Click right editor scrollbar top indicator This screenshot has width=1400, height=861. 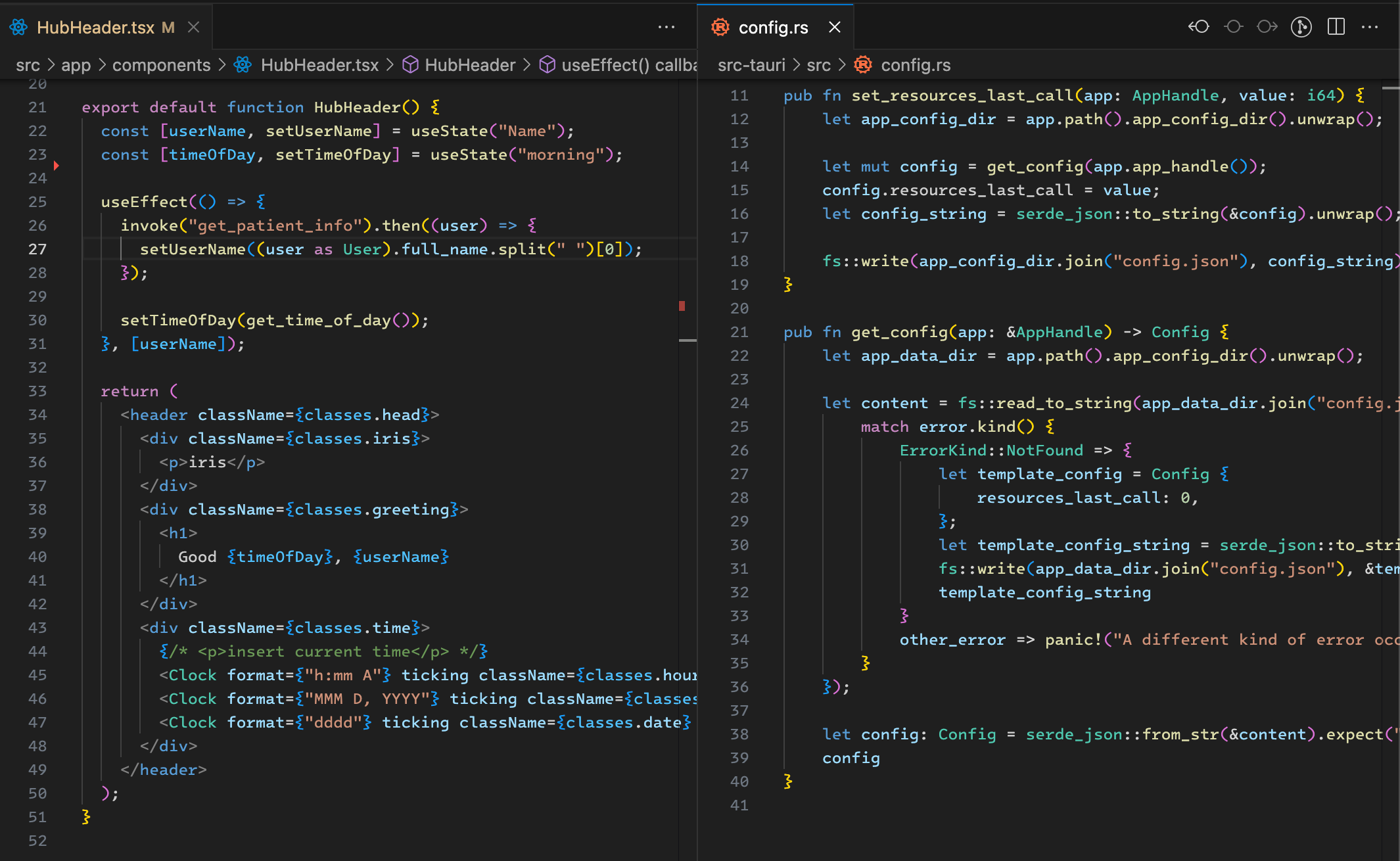[1391, 87]
